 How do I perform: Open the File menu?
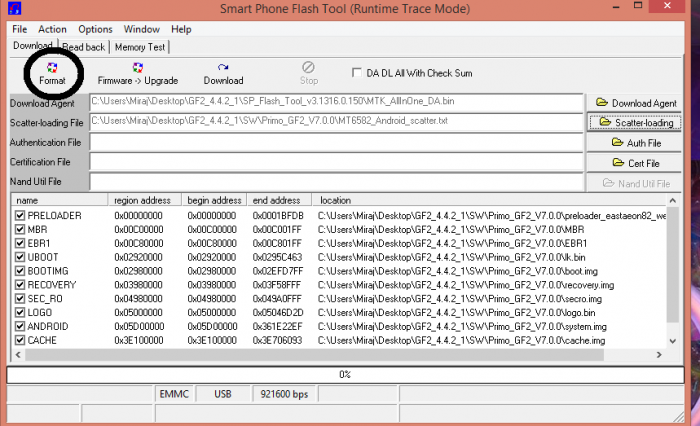[20, 30]
